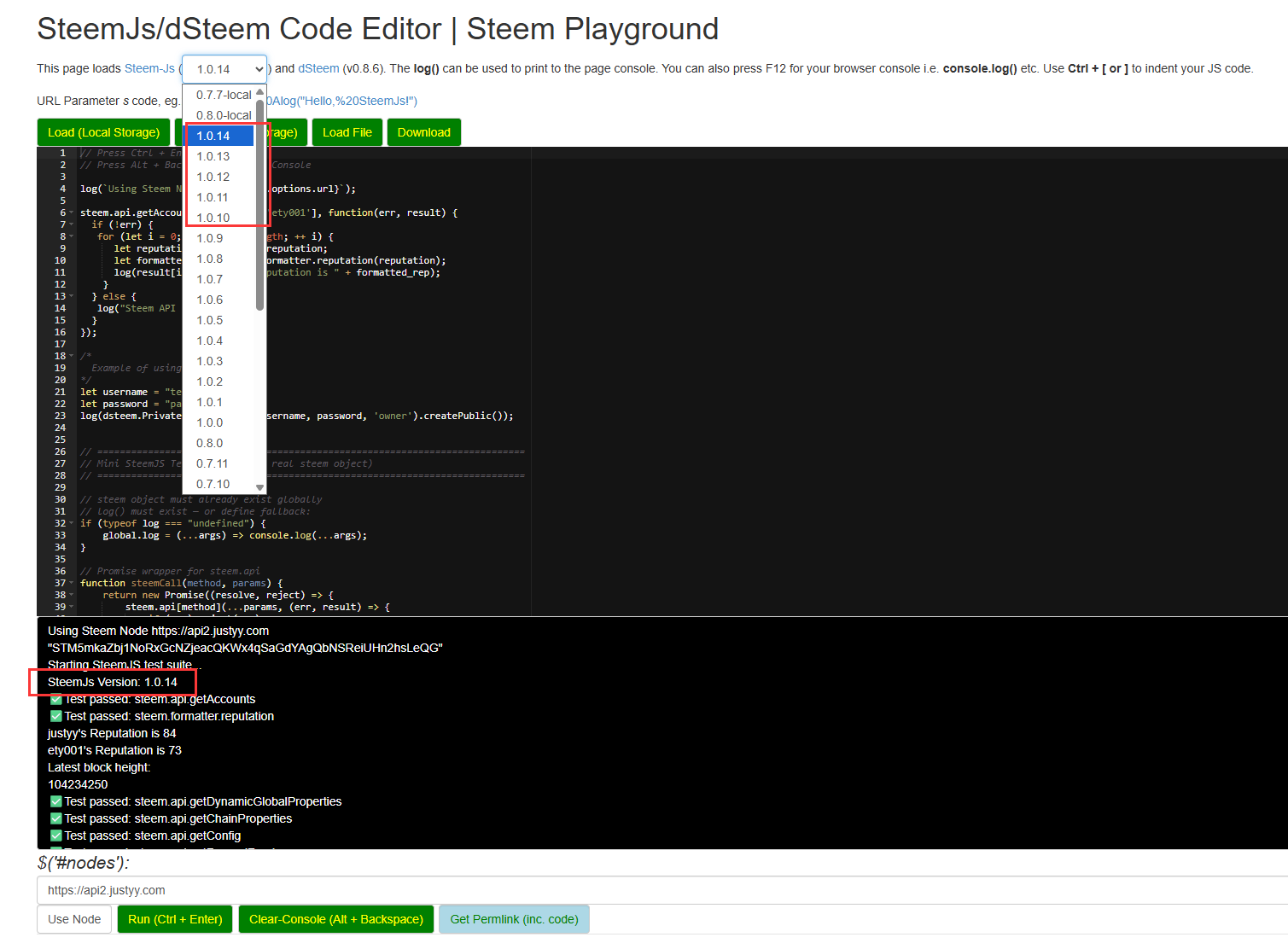Open the Steem-Js version combo box showing 1.0.14
This screenshot has height=949, width=1288.
point(225,69)
